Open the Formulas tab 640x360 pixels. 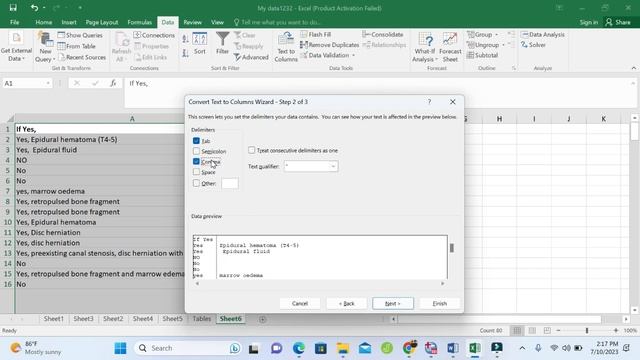coord(139,22)
